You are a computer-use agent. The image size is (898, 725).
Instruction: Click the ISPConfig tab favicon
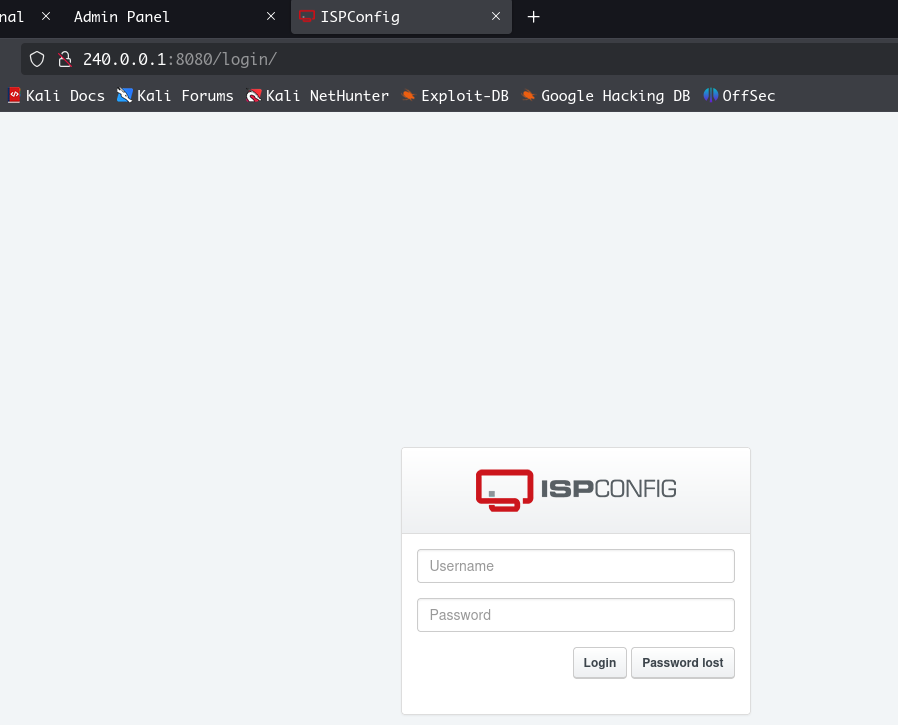coord(307,17)
